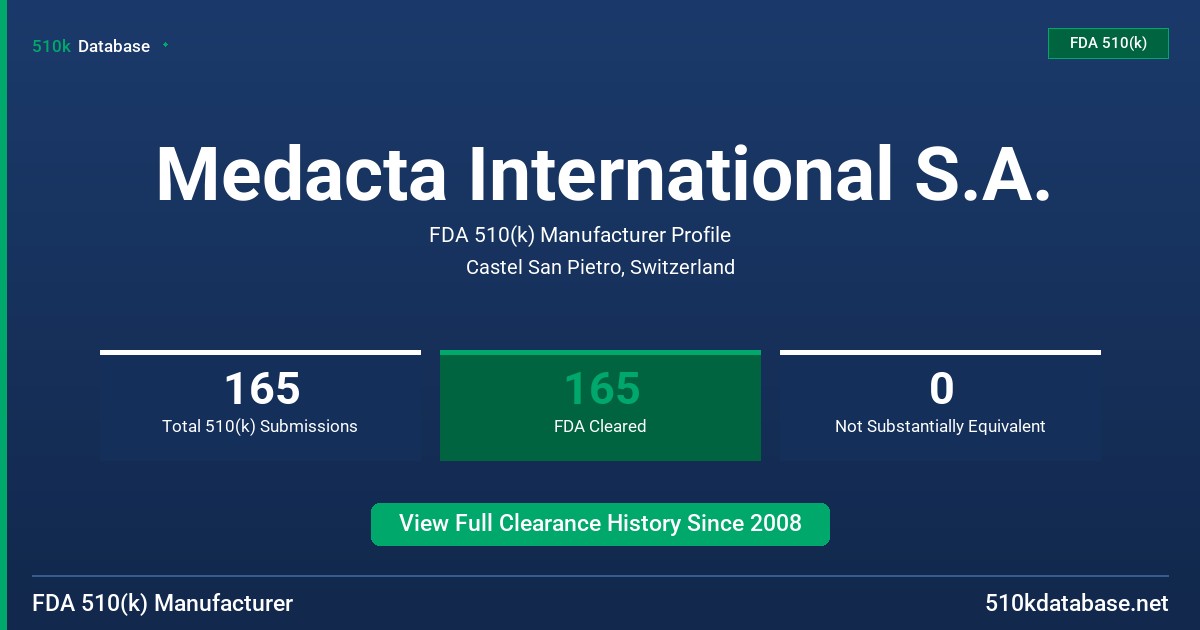This screenshot has width=1200, height=630.
Task: Click the FDA 510(k) Manufacturer footer label
Action: click(x=163, y=604)
